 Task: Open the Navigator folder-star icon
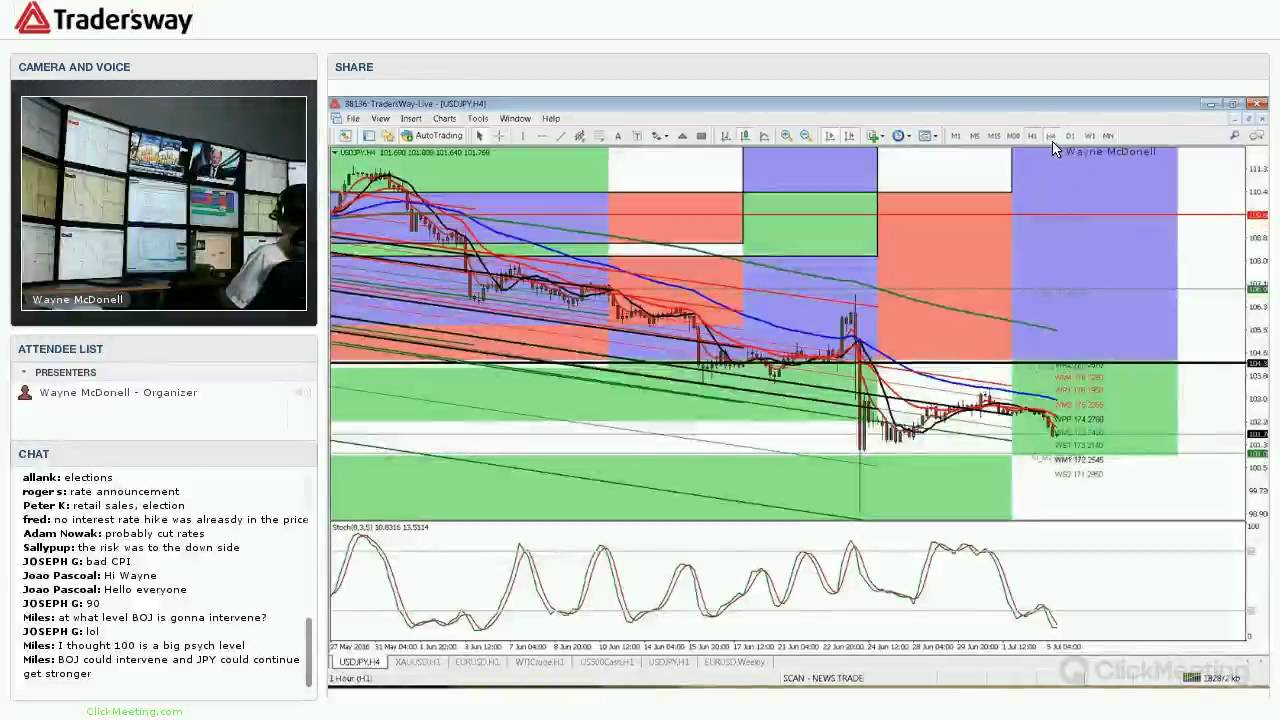click(x=388, y=136)
